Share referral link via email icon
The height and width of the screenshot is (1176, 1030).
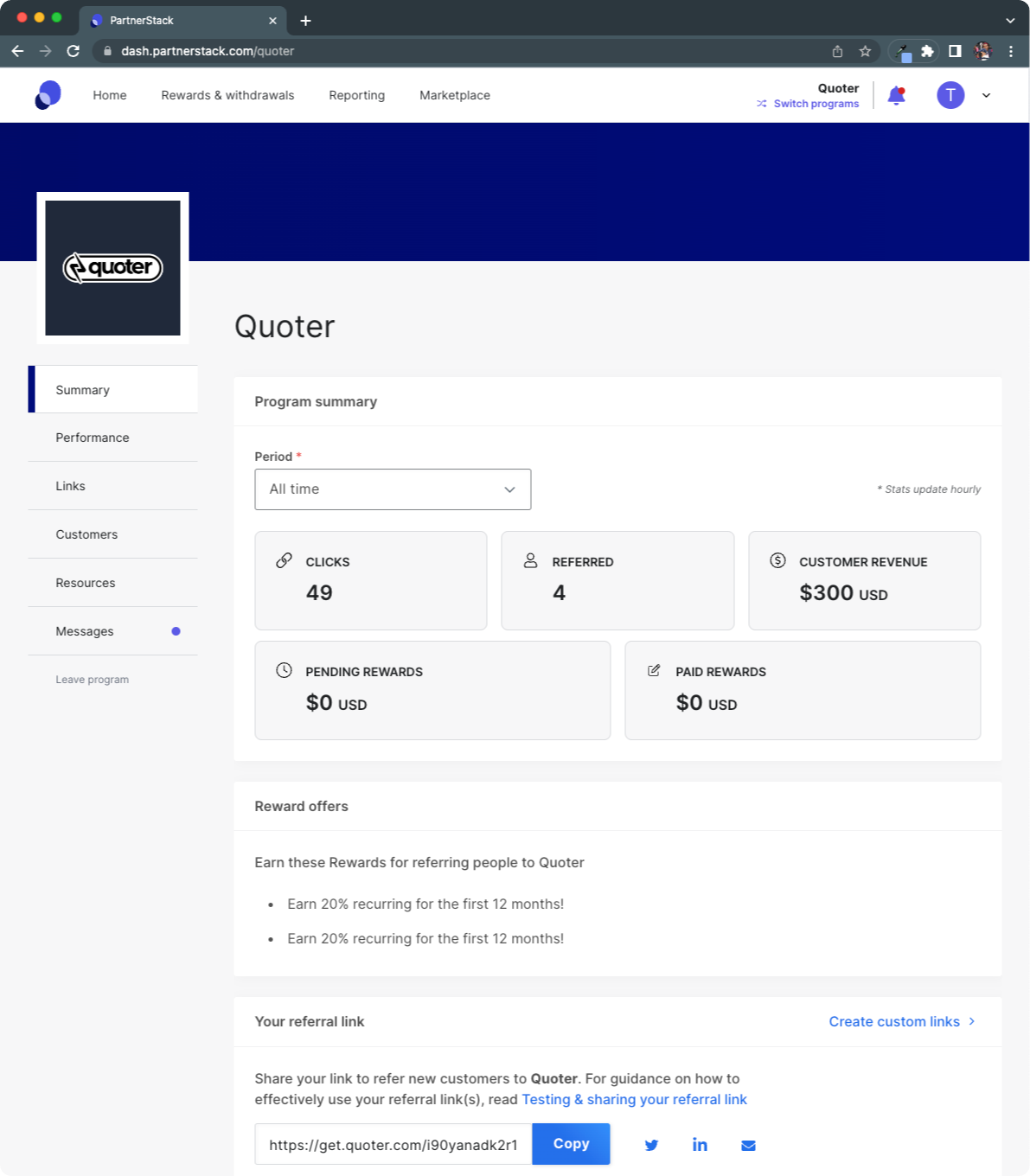pos(748,1146)
